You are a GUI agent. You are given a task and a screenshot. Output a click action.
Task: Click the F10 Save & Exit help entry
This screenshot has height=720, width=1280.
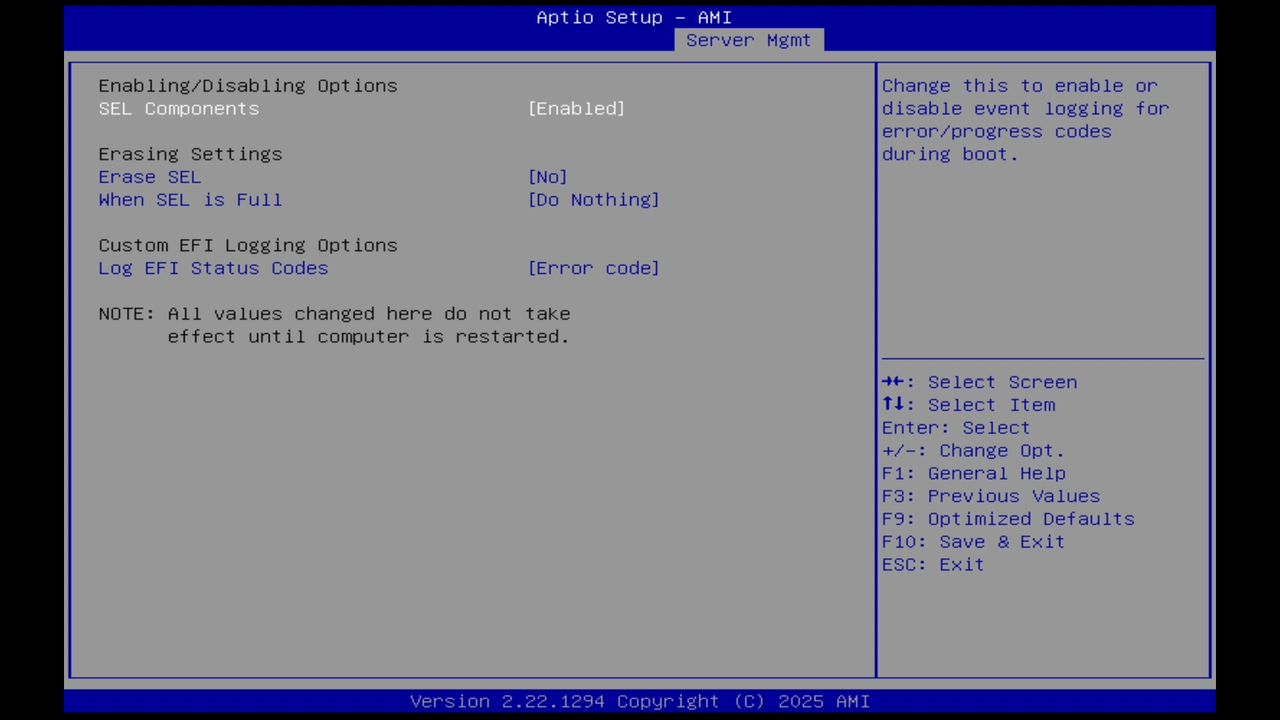972,541
